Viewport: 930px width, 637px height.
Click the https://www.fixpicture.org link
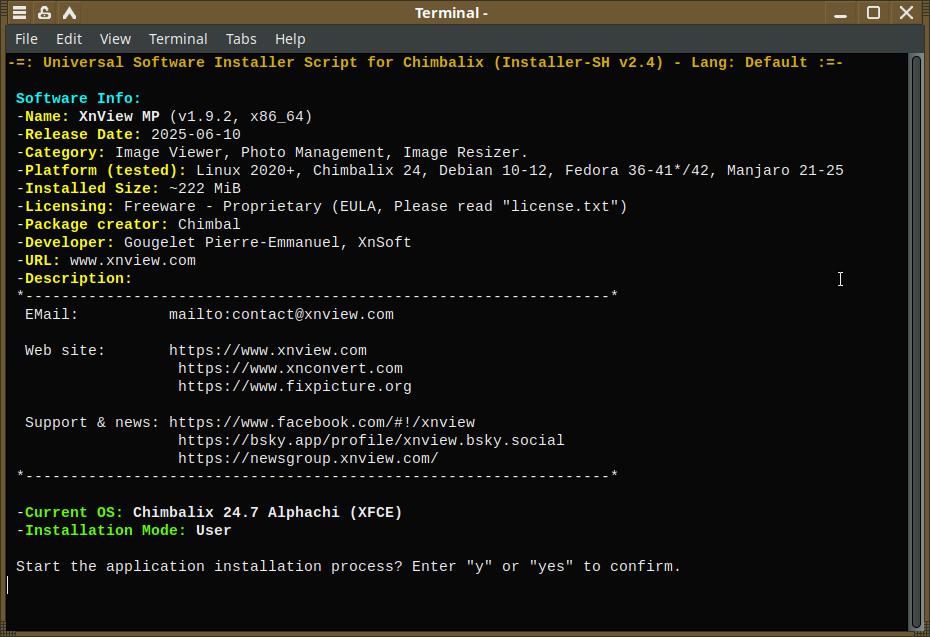coord(295,387)
